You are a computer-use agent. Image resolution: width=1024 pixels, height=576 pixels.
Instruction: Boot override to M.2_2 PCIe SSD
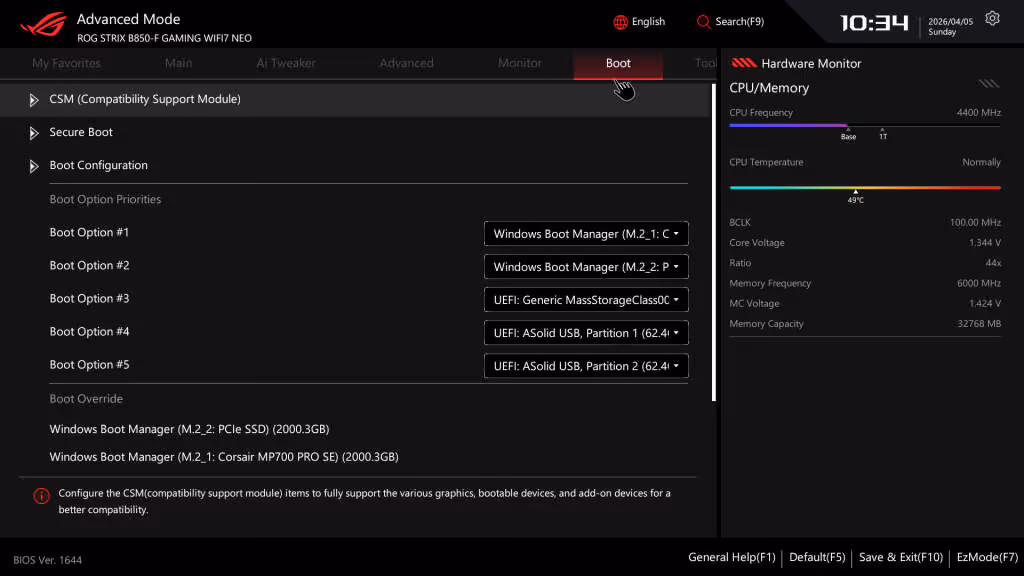pyautogui.click(x=189, y=429)
